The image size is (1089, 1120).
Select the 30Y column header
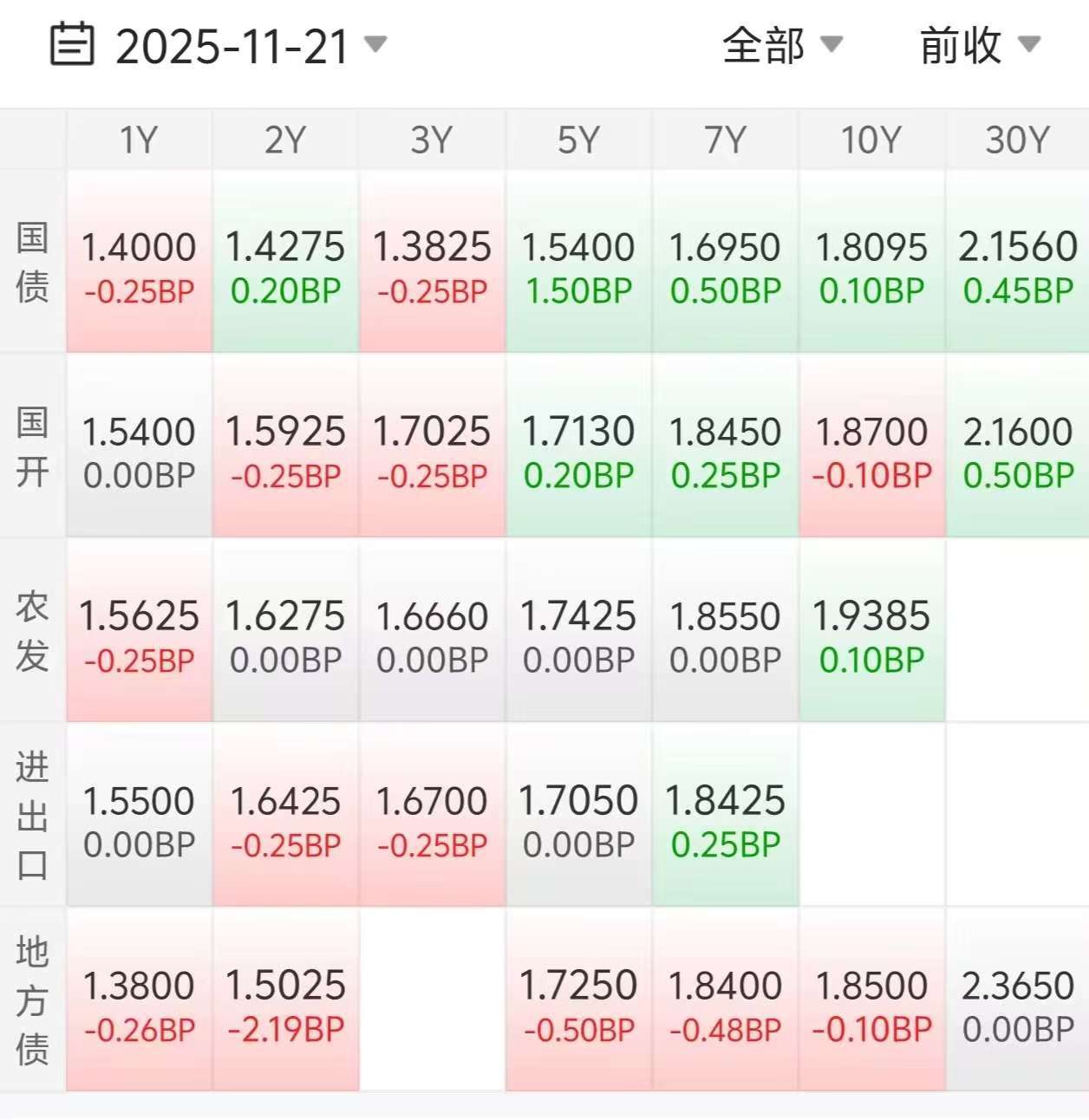(1017, 140)
